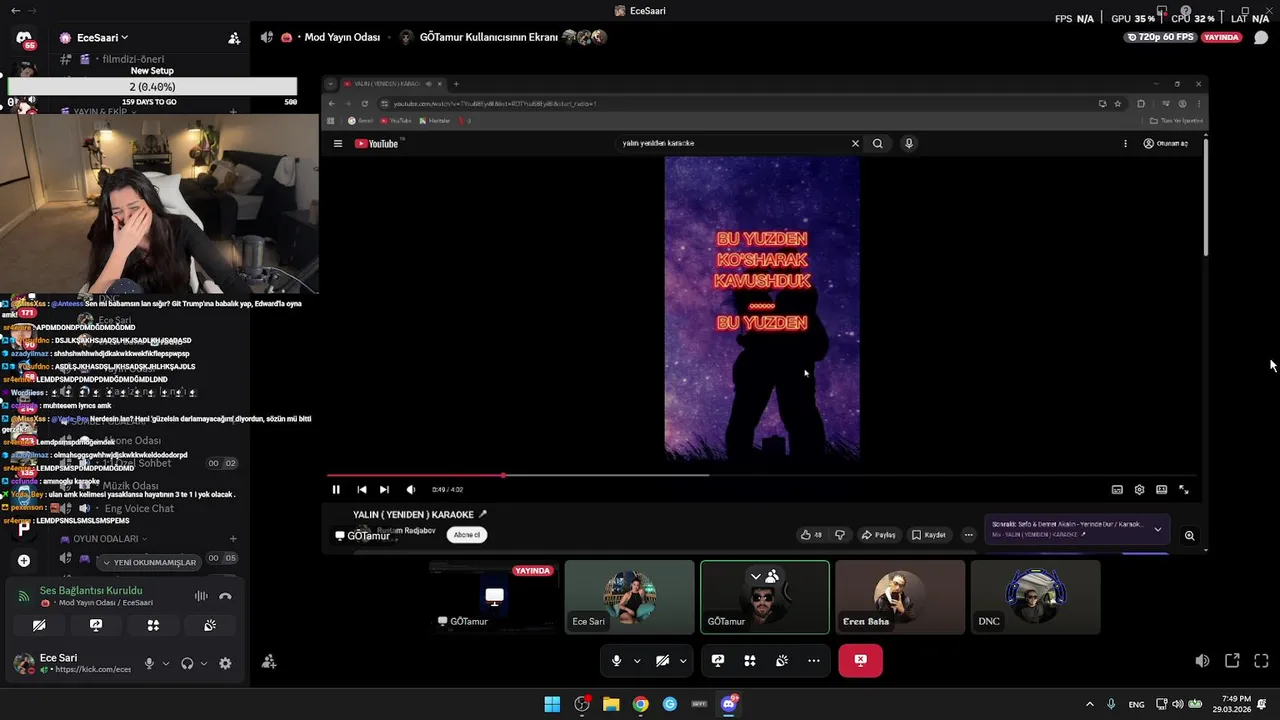Image resolution: width=1280 pixels, height=720 pixels.
Task: Expand input device options near microphone
Action: pyautogui.click(x=166, y=663)
